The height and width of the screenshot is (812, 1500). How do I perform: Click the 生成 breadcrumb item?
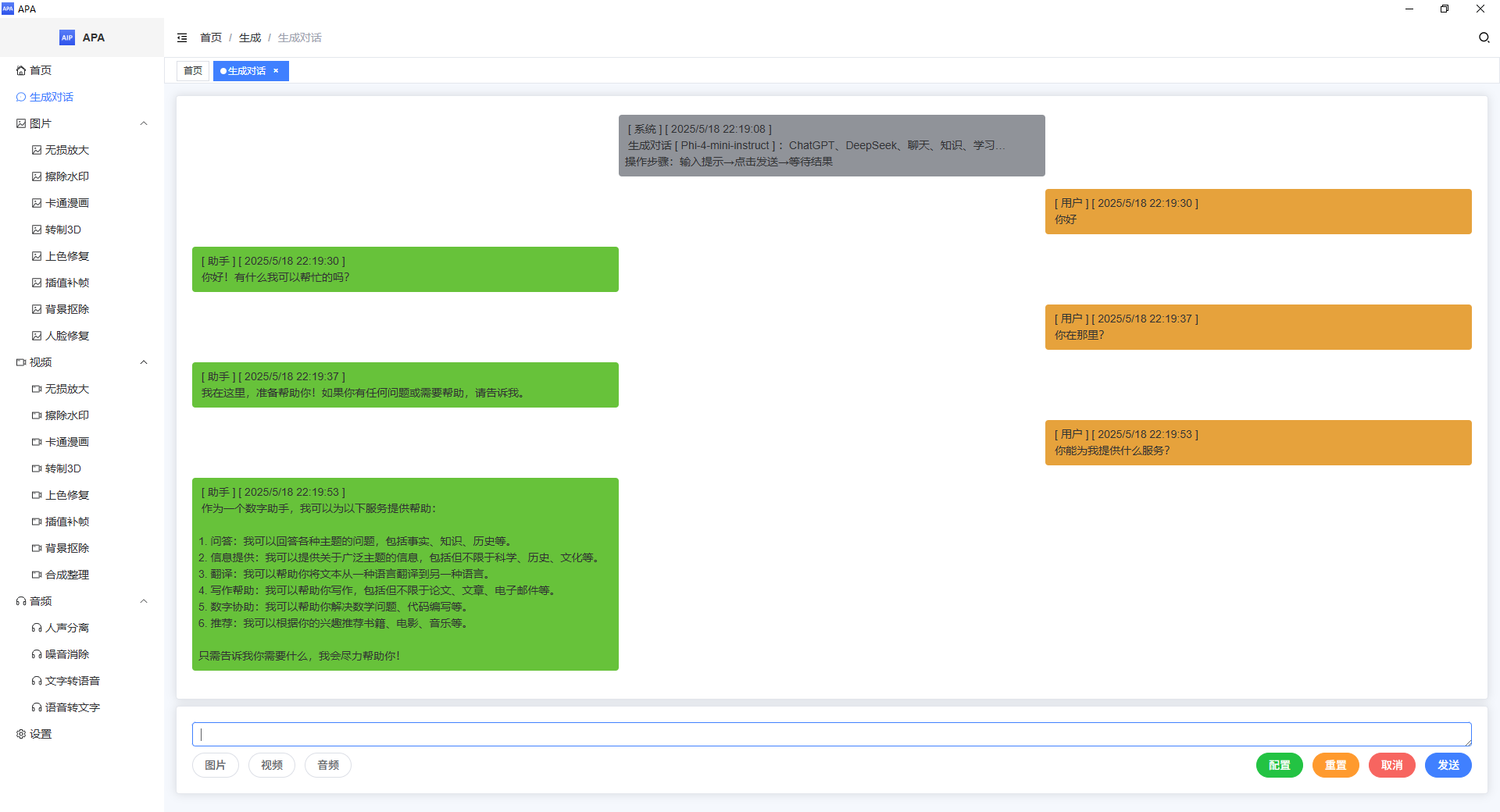[x=250, y=37]
